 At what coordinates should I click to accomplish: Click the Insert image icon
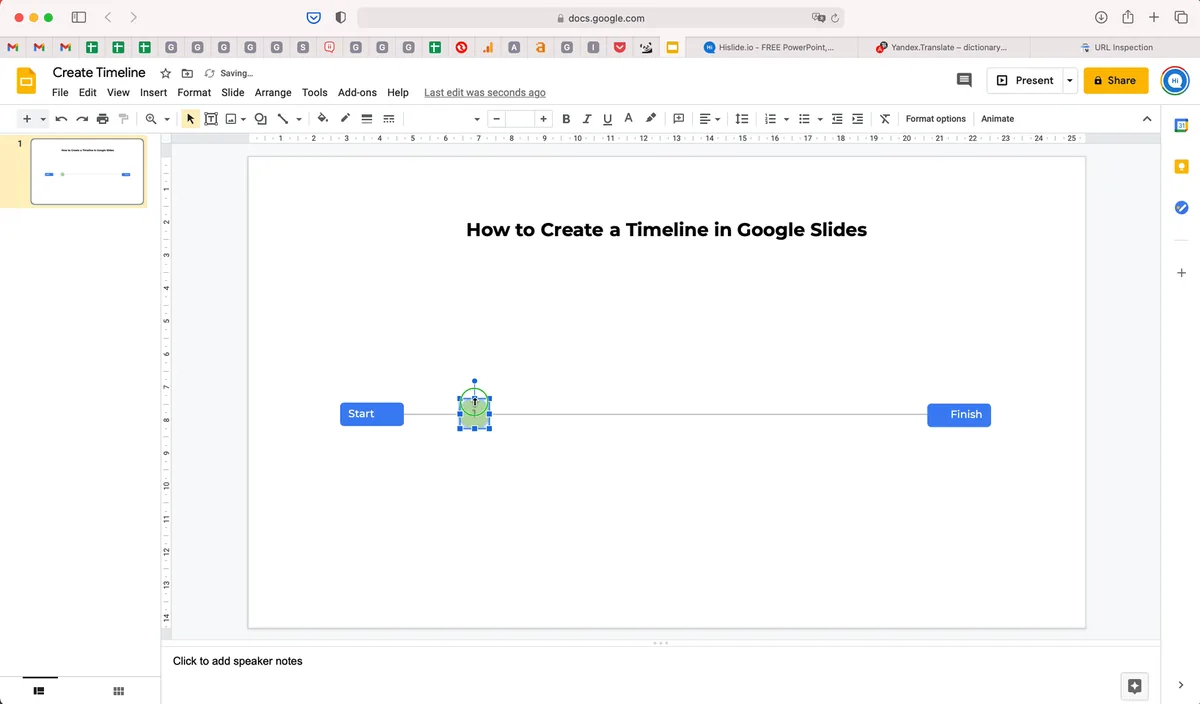coord(231,119)
